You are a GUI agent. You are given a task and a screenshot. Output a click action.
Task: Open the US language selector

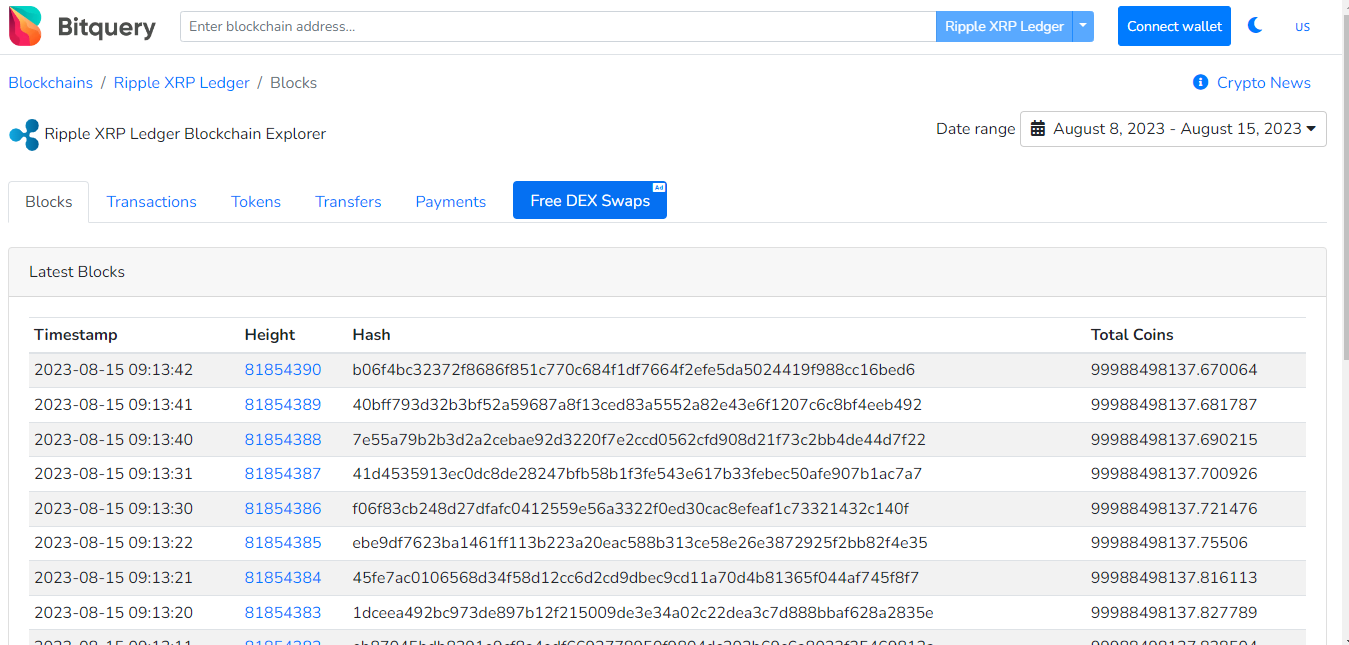pyautogui.click(x=1302, y=27)
